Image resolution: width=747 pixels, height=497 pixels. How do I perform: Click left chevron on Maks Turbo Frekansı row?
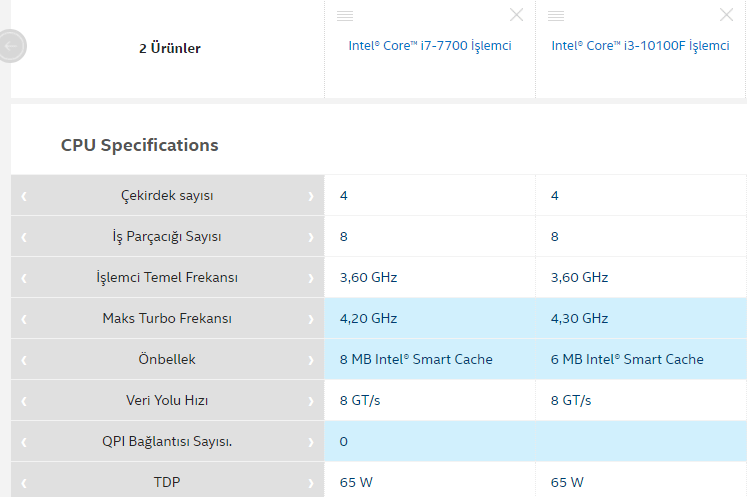(24, 319)
